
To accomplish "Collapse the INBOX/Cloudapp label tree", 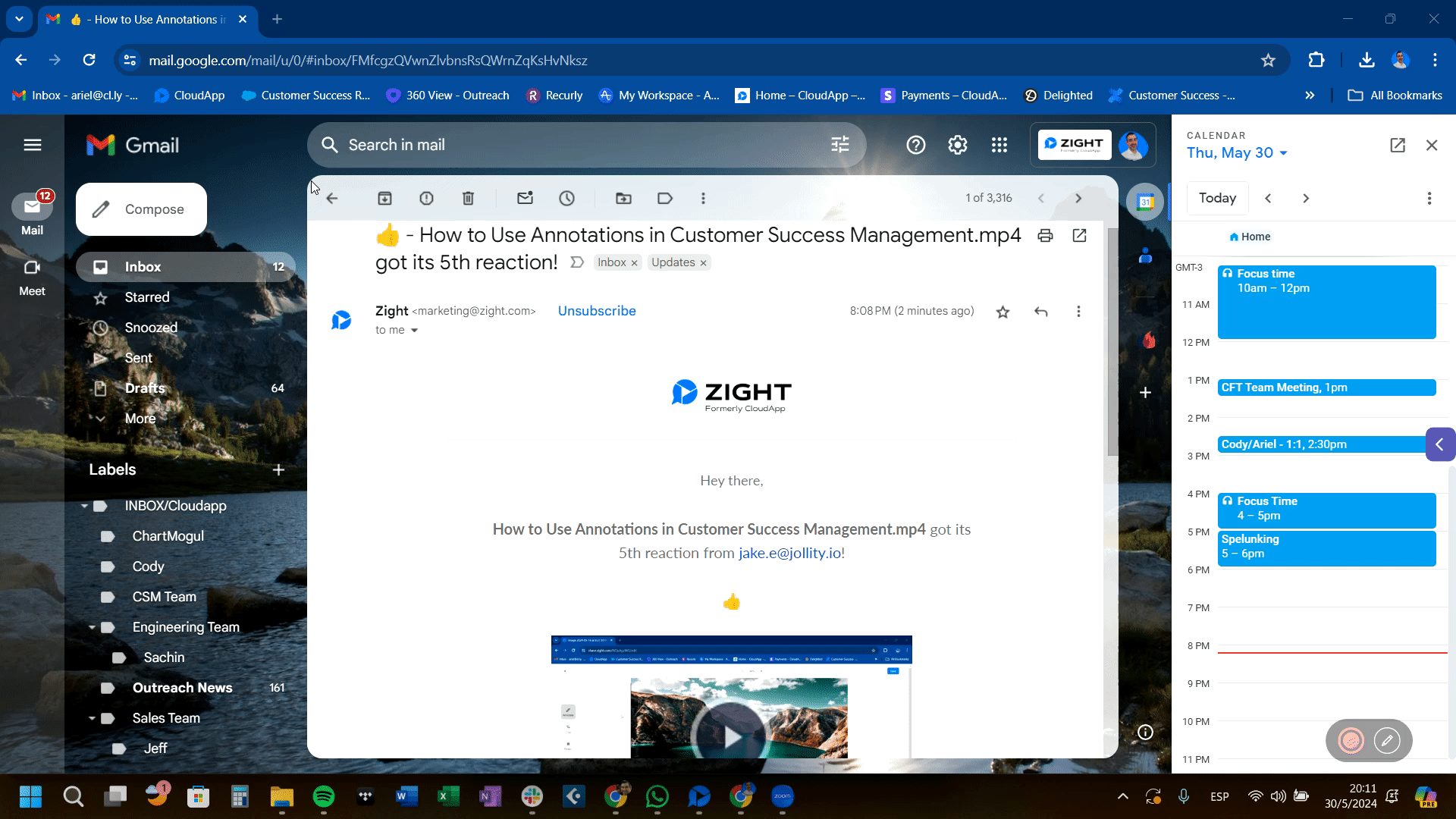I will coord(84,506).
